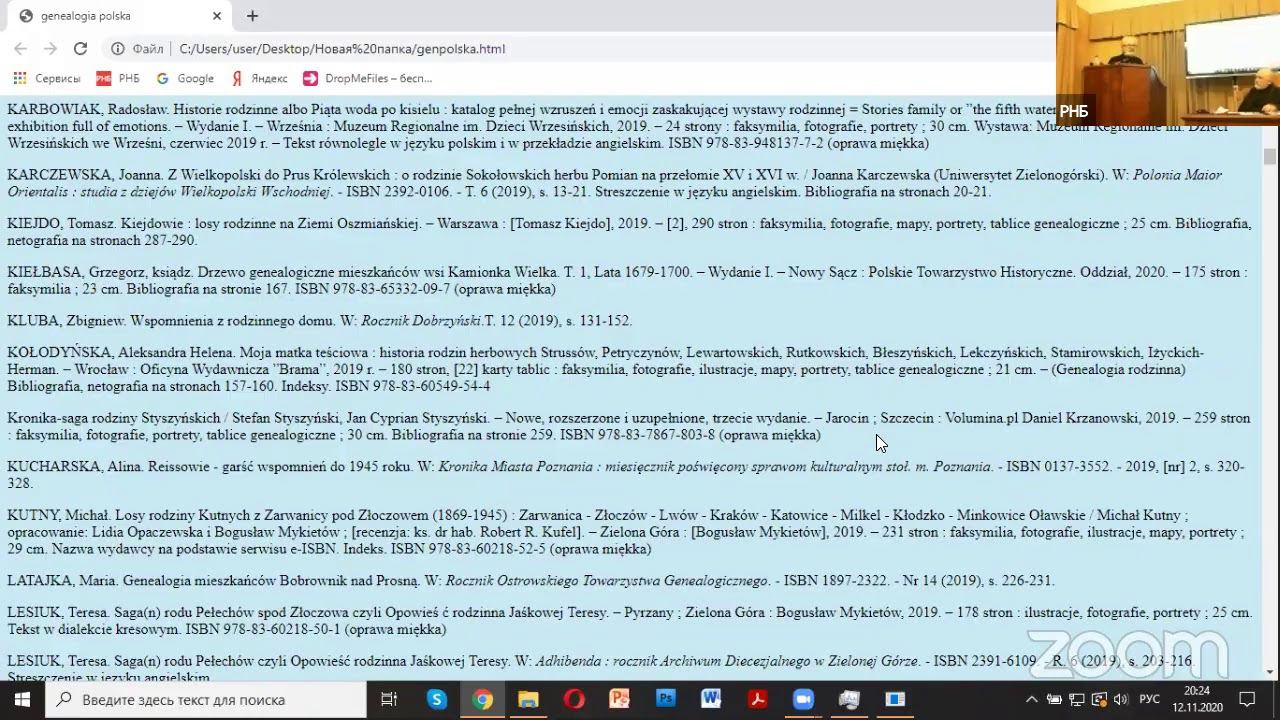Open the DropMeFiles bookmark
Image resolution: width=1280 pixels, height=720 pixels.
tap(367, 78)
